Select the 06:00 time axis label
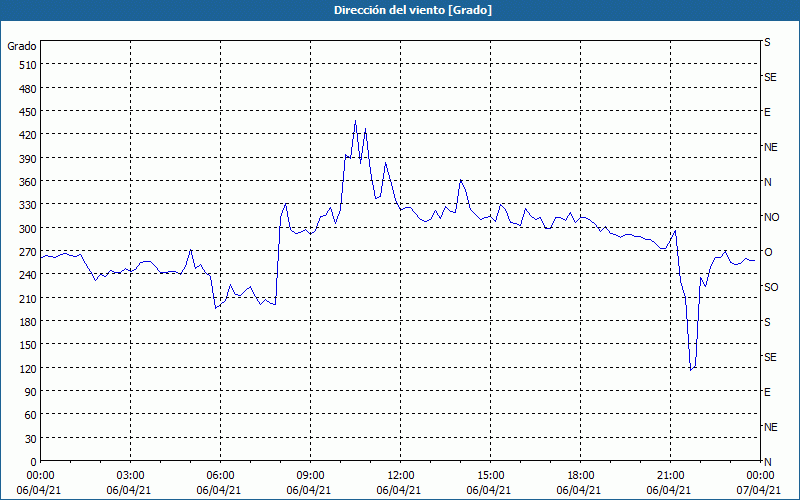 (220, 476)
